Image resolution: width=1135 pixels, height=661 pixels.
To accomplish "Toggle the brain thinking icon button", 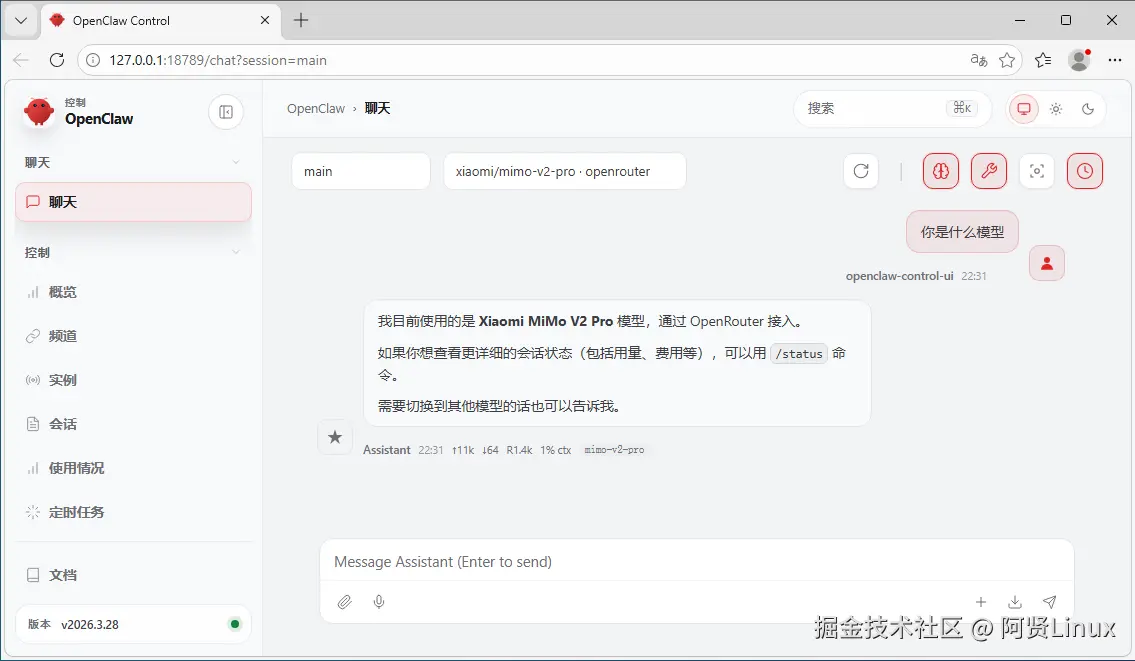I will click(940, 171).
